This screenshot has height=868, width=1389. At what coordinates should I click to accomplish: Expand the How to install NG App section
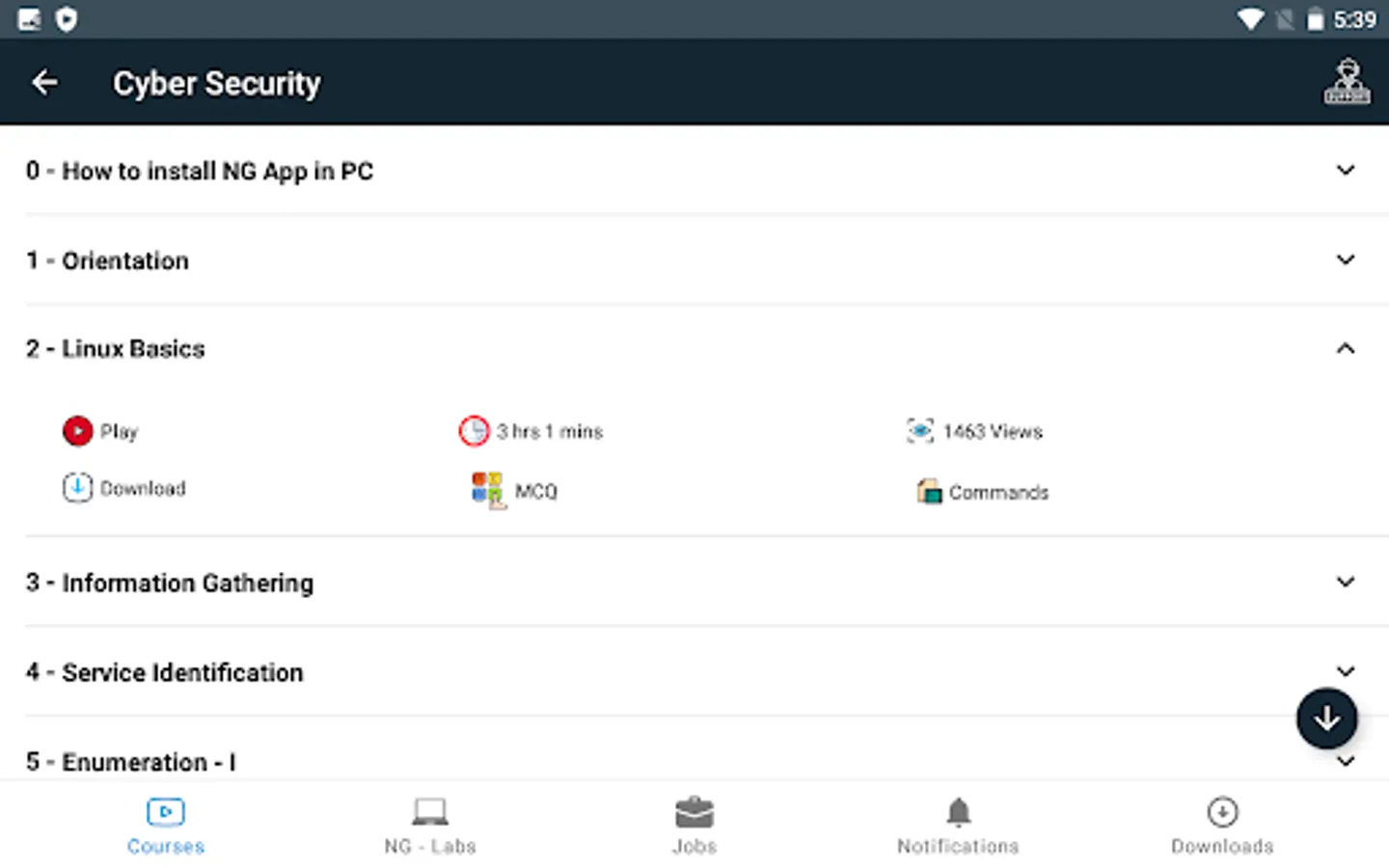tap(1346, 171)
